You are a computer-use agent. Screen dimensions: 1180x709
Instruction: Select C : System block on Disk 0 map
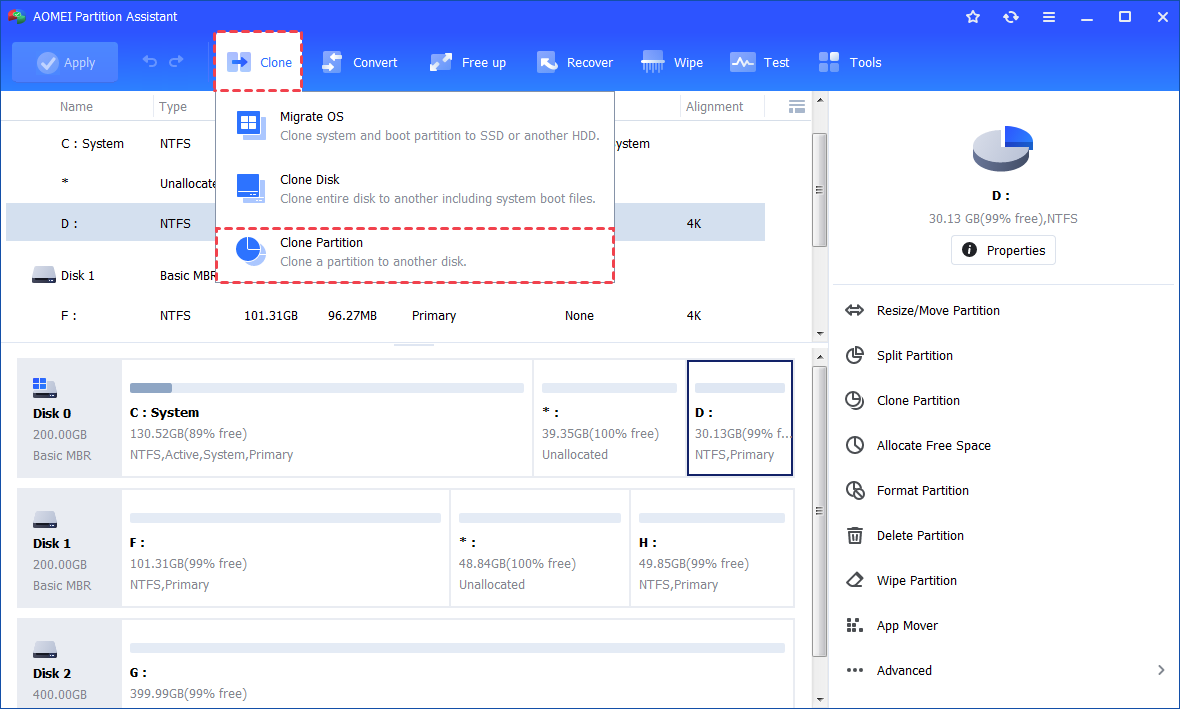327,418
